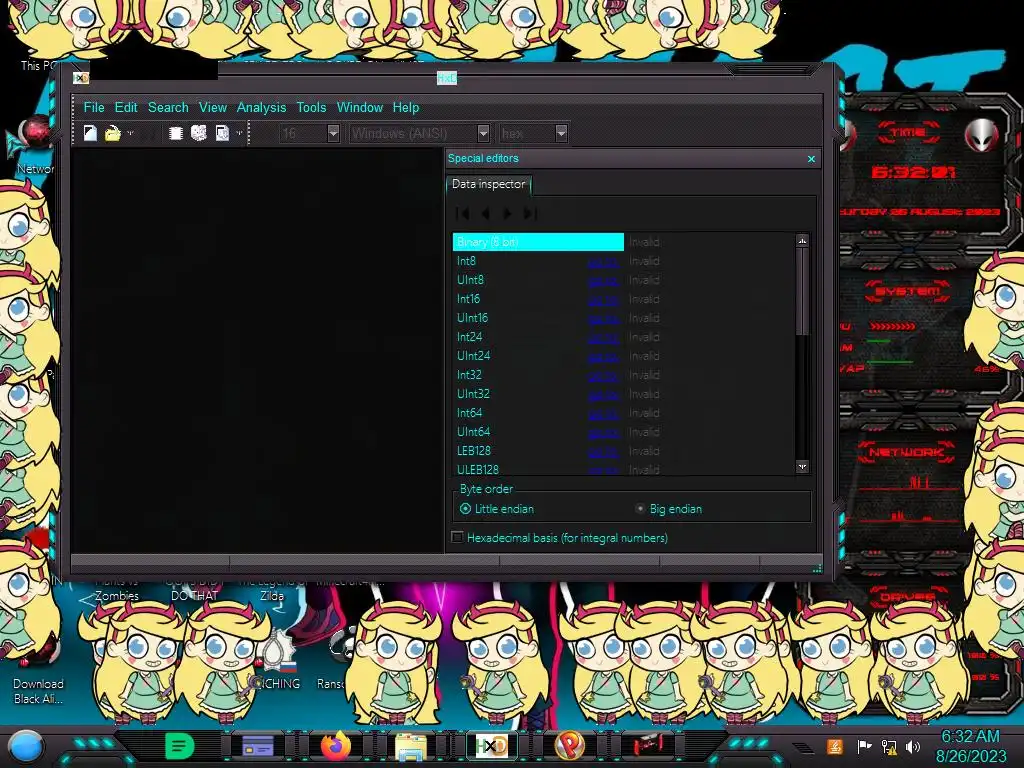1024x768 pixels.
Task: Select Little endian byte order
Action: pyautogui.click(x=497, y=509)
